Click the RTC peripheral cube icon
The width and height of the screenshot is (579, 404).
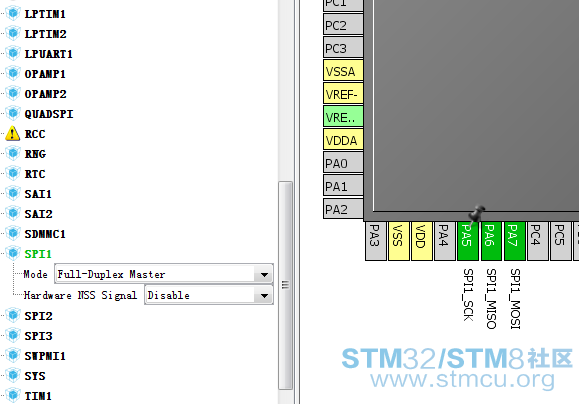coord(13,173)
